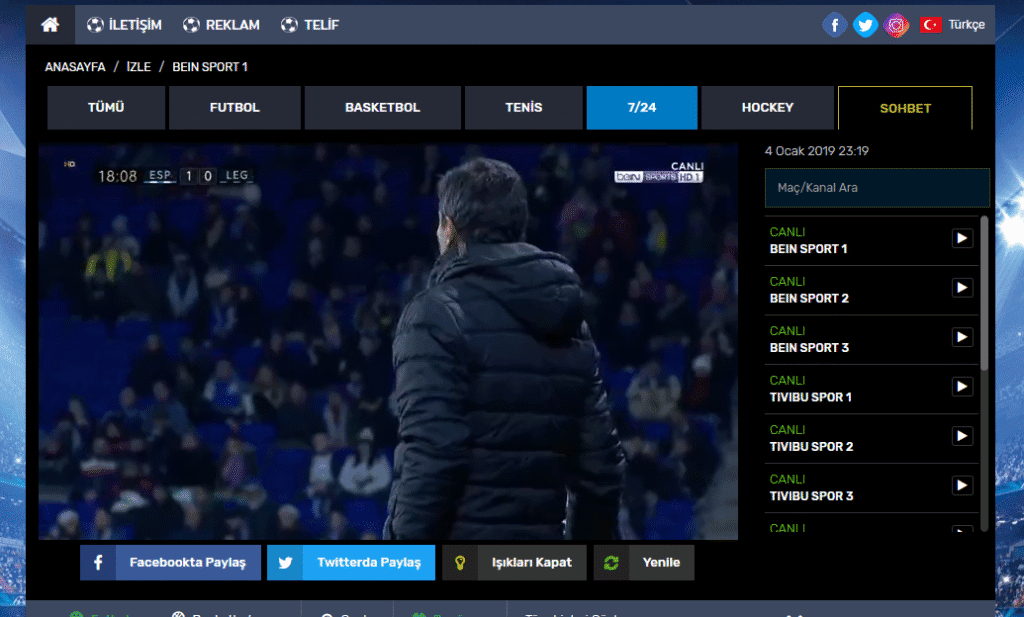This screenshot has width=1024, height=617.
Task: Select the TIVIBU SPOR 1 channel name
Action: pos(810,397)
